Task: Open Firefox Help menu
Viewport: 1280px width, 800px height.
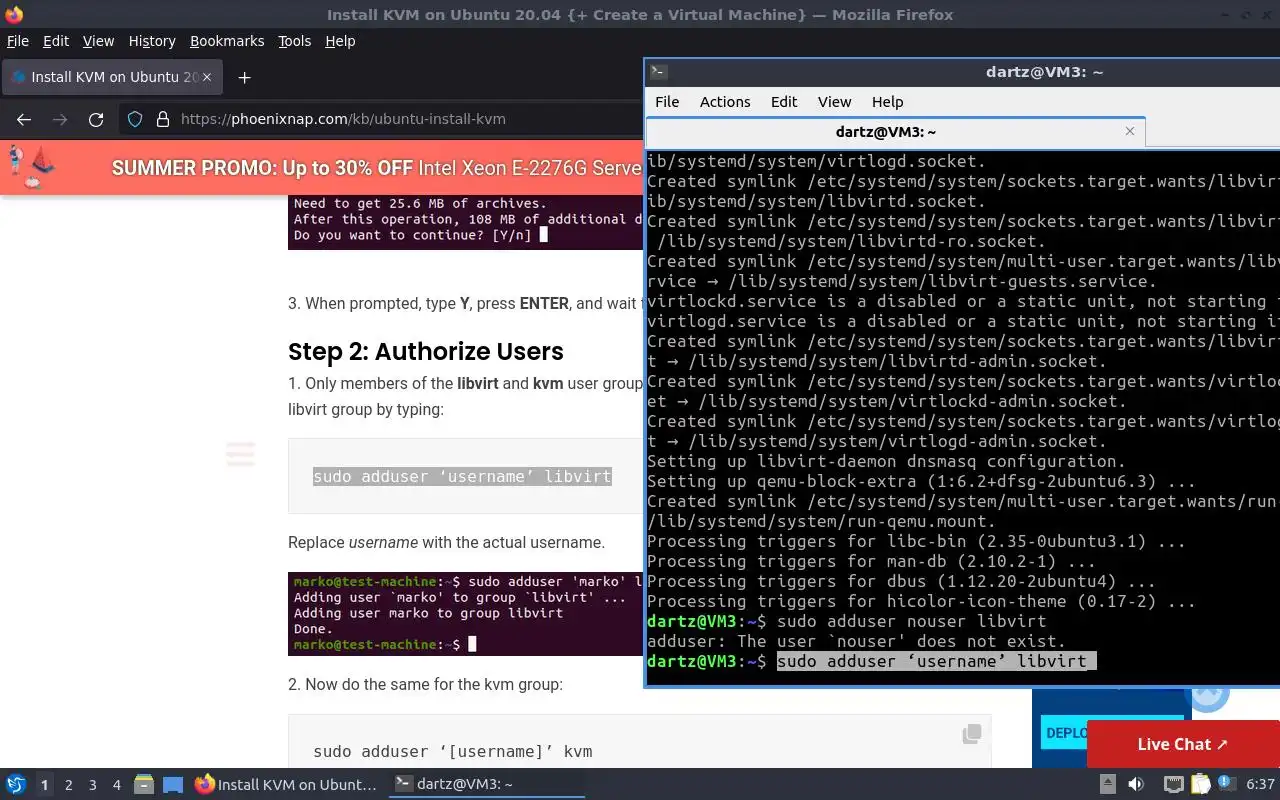Action: pos(340,41)
